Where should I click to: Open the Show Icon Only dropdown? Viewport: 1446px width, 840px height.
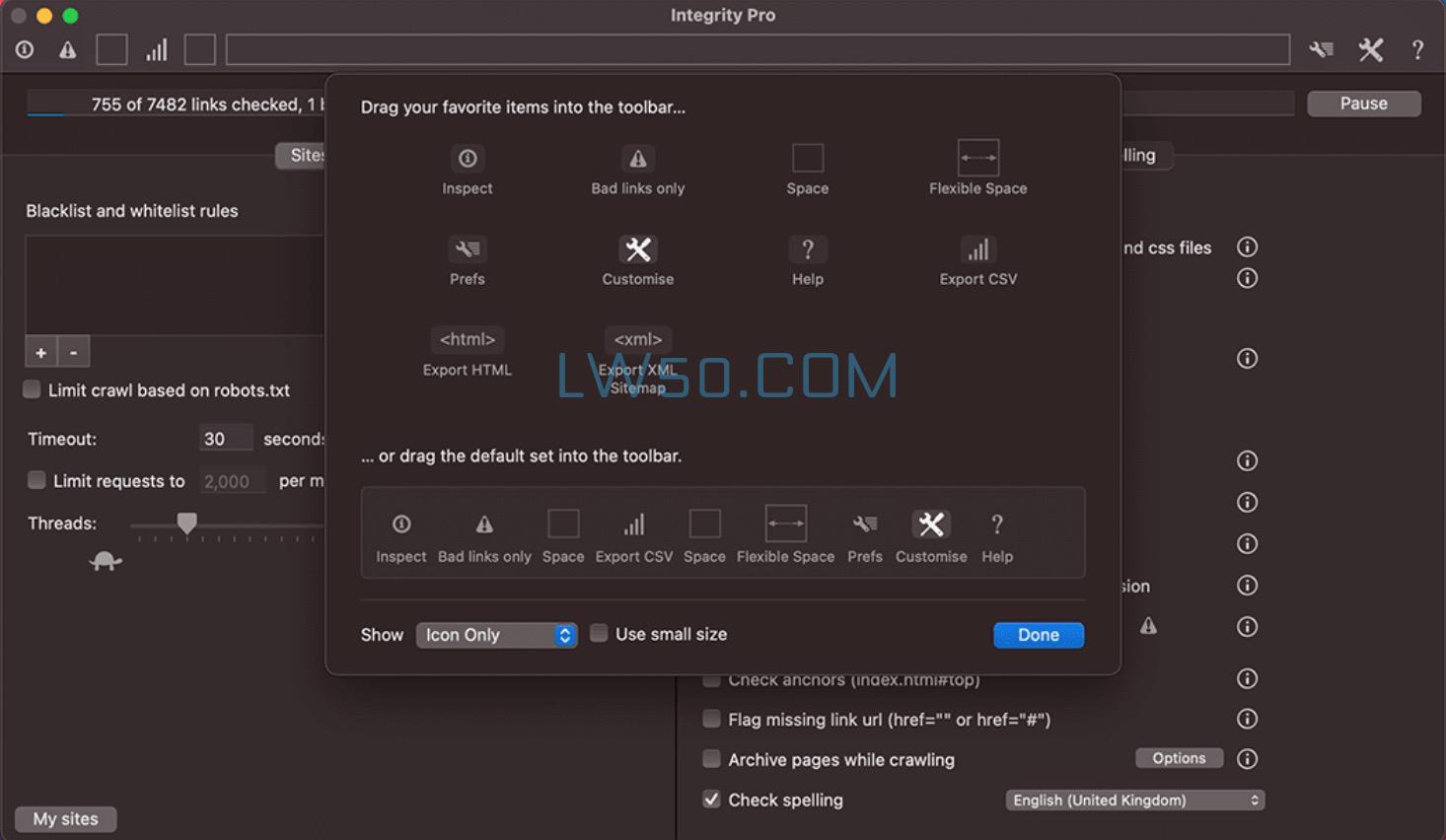(496, 635)
